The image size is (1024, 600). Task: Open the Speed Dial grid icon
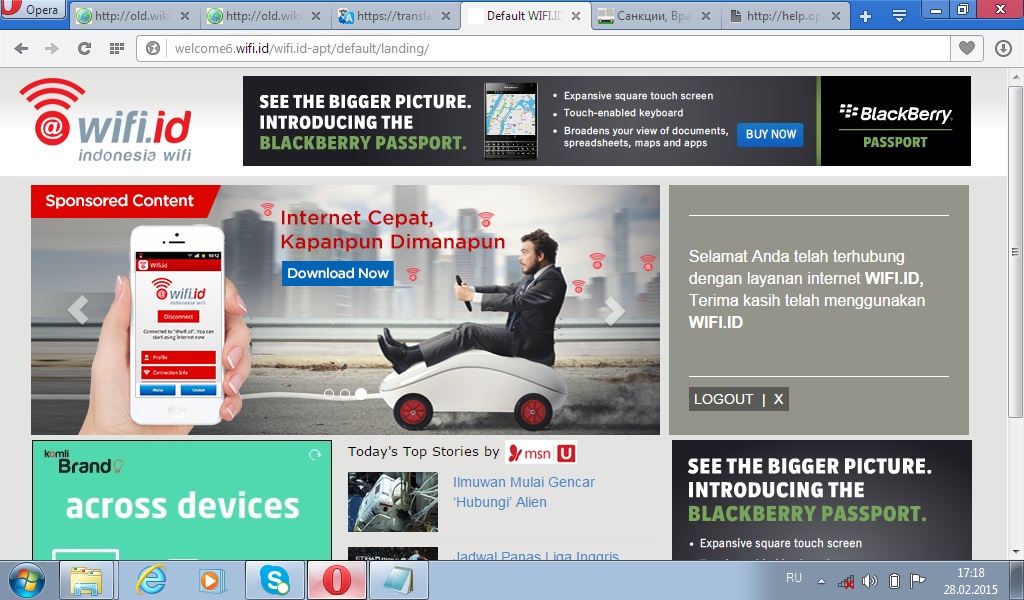117,48
